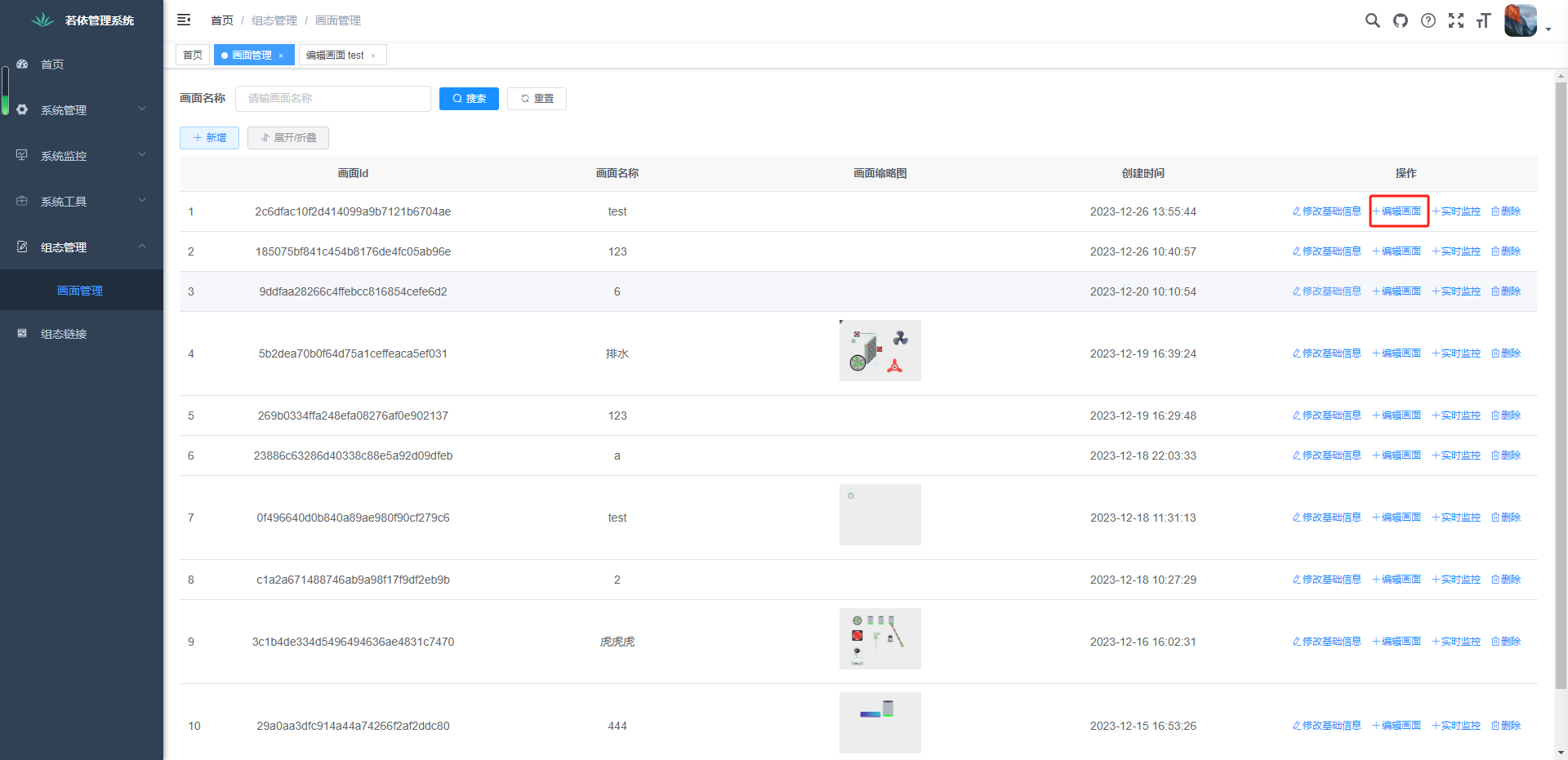Click 实时监控 for row 7 test
Viewport: 1568px width, 760px height.
click(1456, 518)
